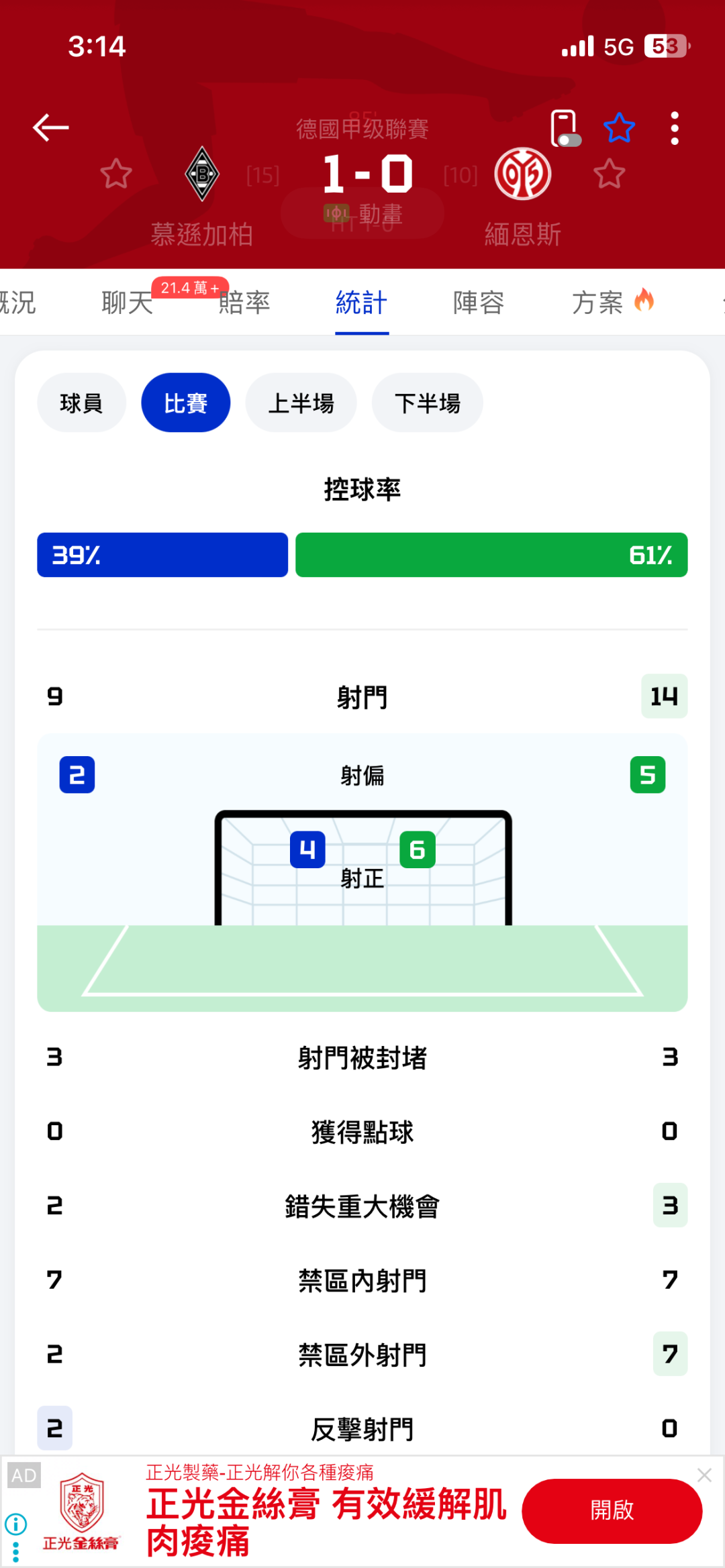Image resolution: width=725 pixels, height=1568 pixels.
Task: Select the 上半場 filter chip
Action: pyautogui.click(x=301, y=403)
